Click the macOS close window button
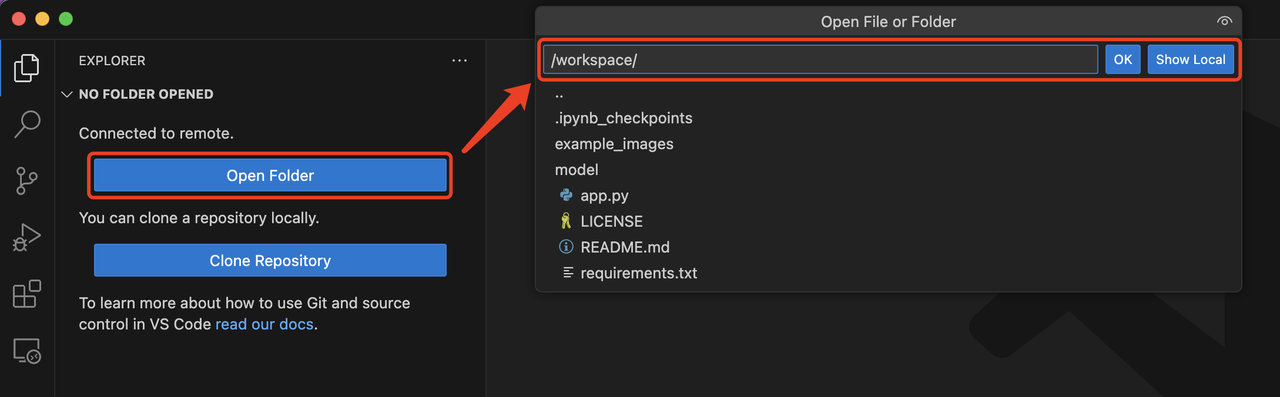 click(19, 19)
